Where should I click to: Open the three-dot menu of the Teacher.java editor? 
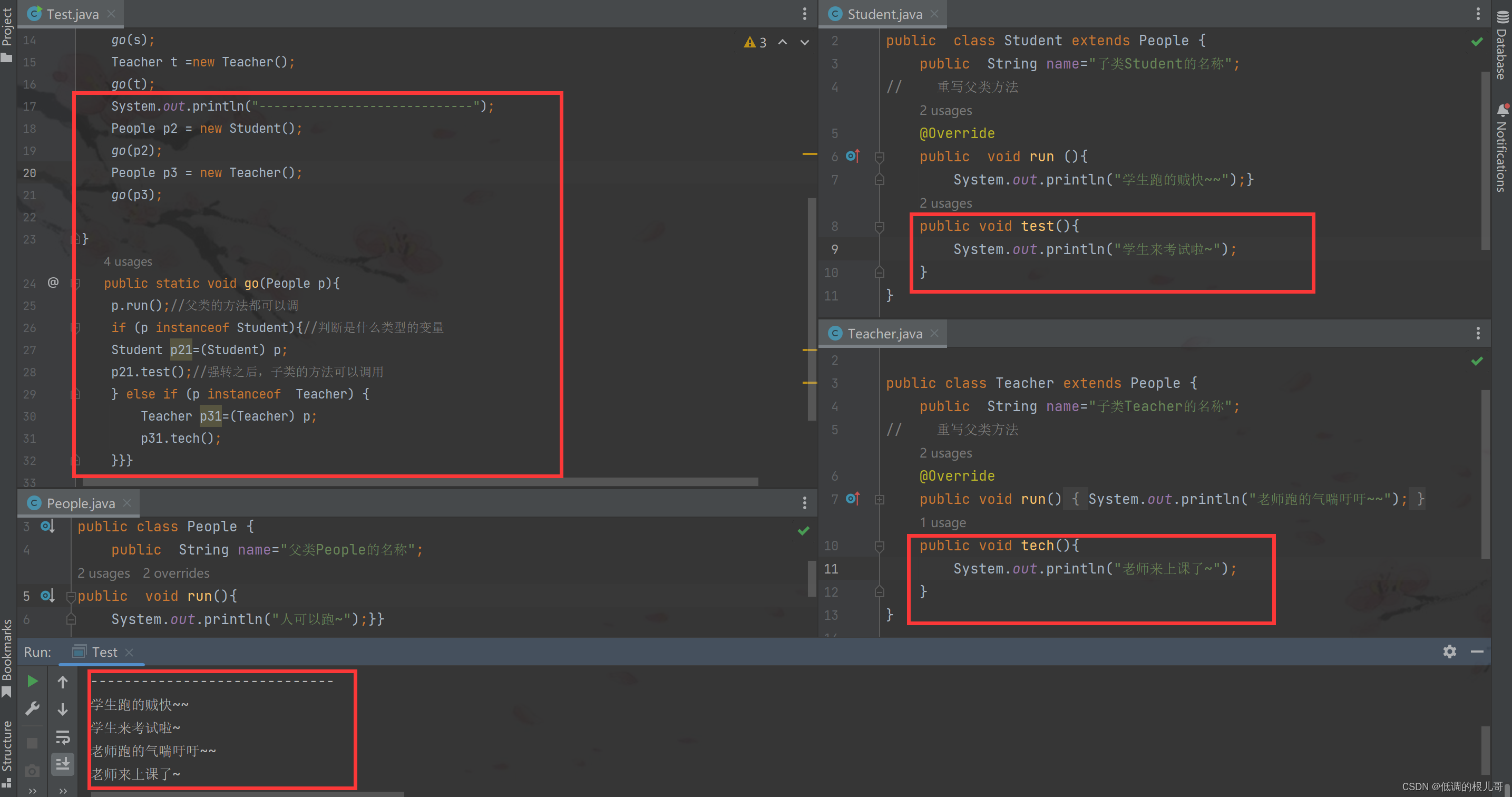(1477, 333)
